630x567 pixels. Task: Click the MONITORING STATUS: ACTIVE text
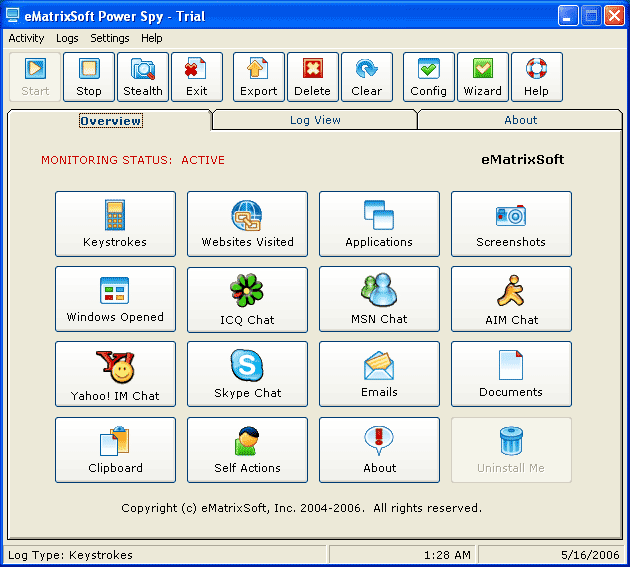133,160
